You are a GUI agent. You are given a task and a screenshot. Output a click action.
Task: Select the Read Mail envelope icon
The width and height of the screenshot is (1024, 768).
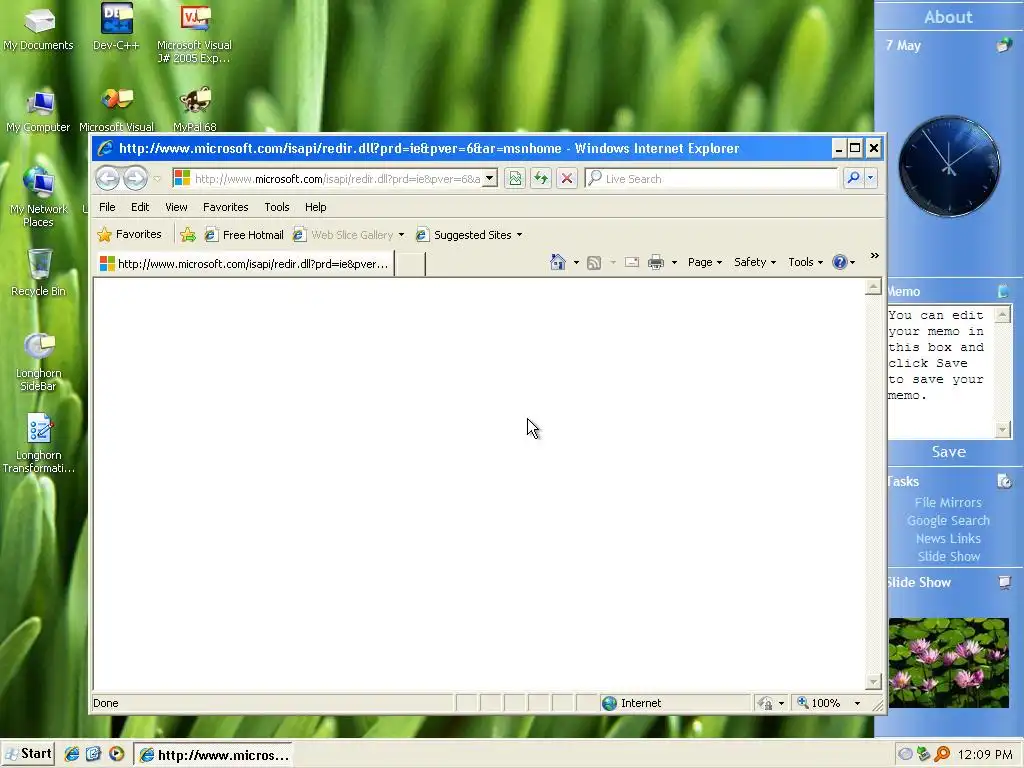tap(632, 263)
